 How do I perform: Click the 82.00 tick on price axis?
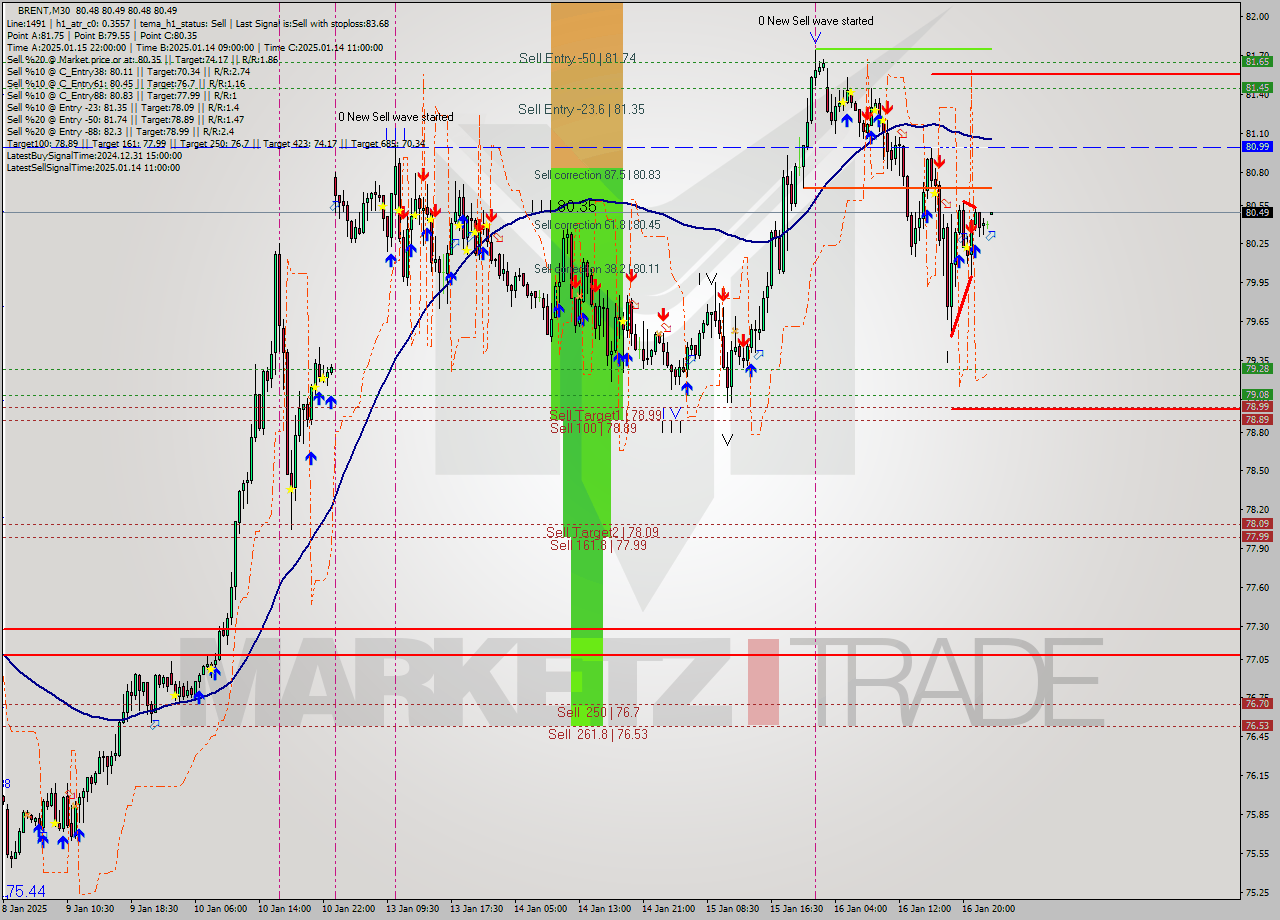[1257, 16]
